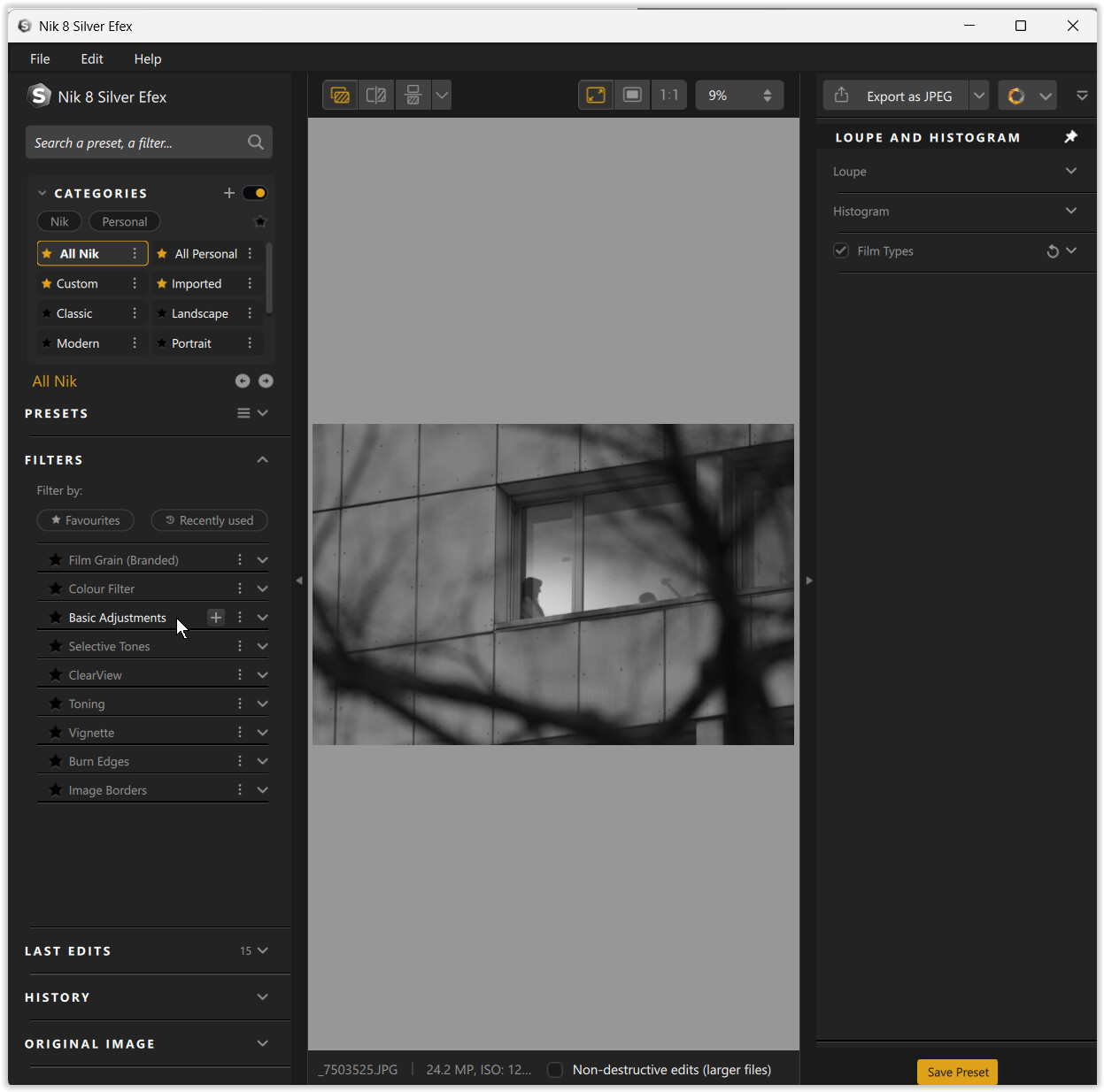
Task: Click the add category plus icon
Action: (229, 193)
